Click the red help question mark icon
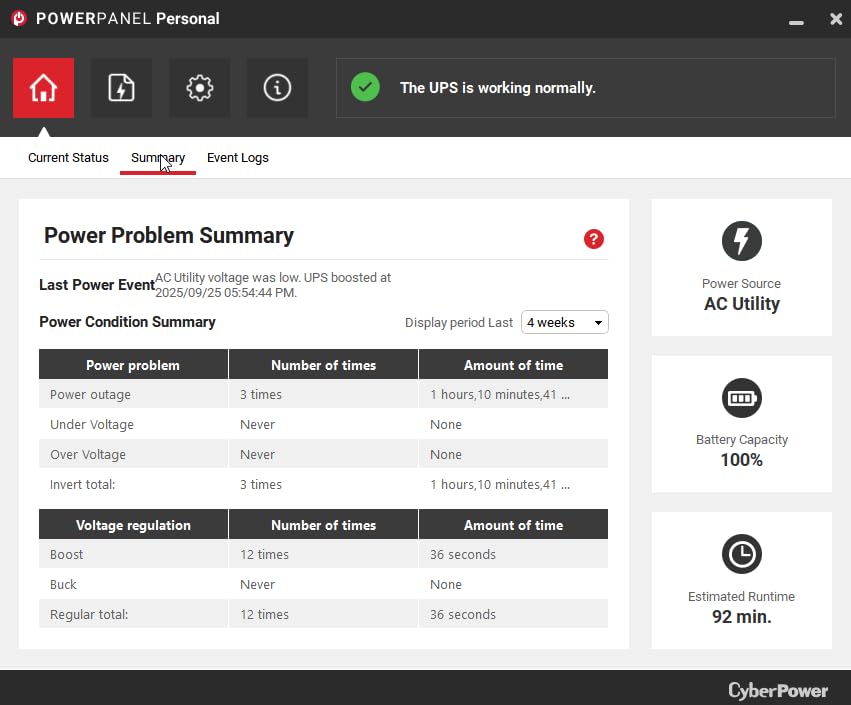Image resolution: width=851 pixels, height=705 pixels. tap(594, 238)
